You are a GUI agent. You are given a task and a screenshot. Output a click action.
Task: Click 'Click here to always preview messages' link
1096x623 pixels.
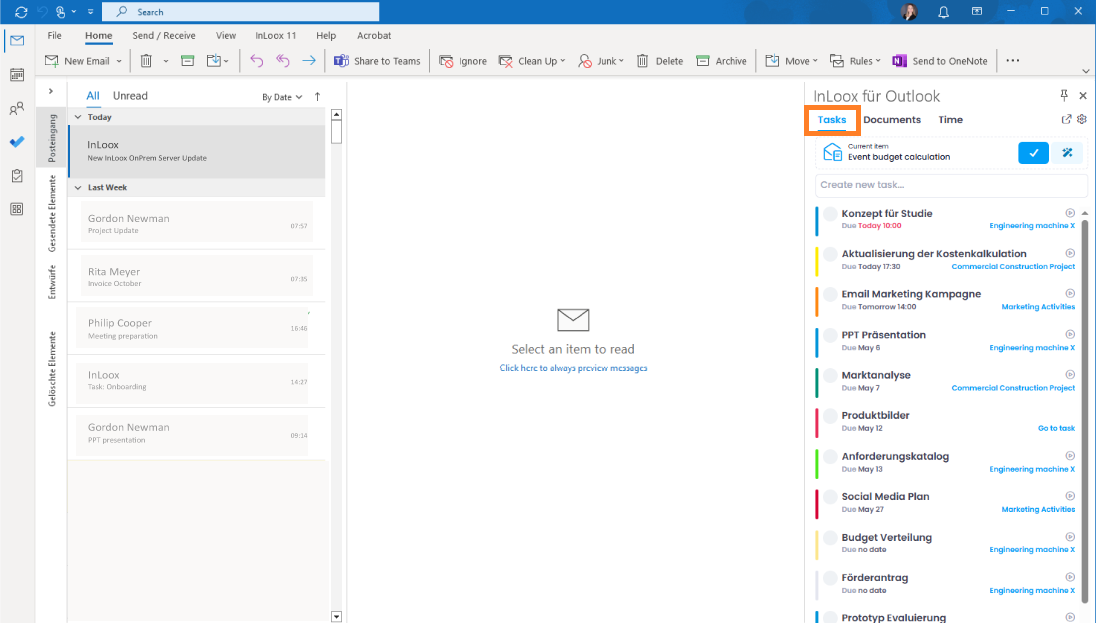[x=573, y=368]
